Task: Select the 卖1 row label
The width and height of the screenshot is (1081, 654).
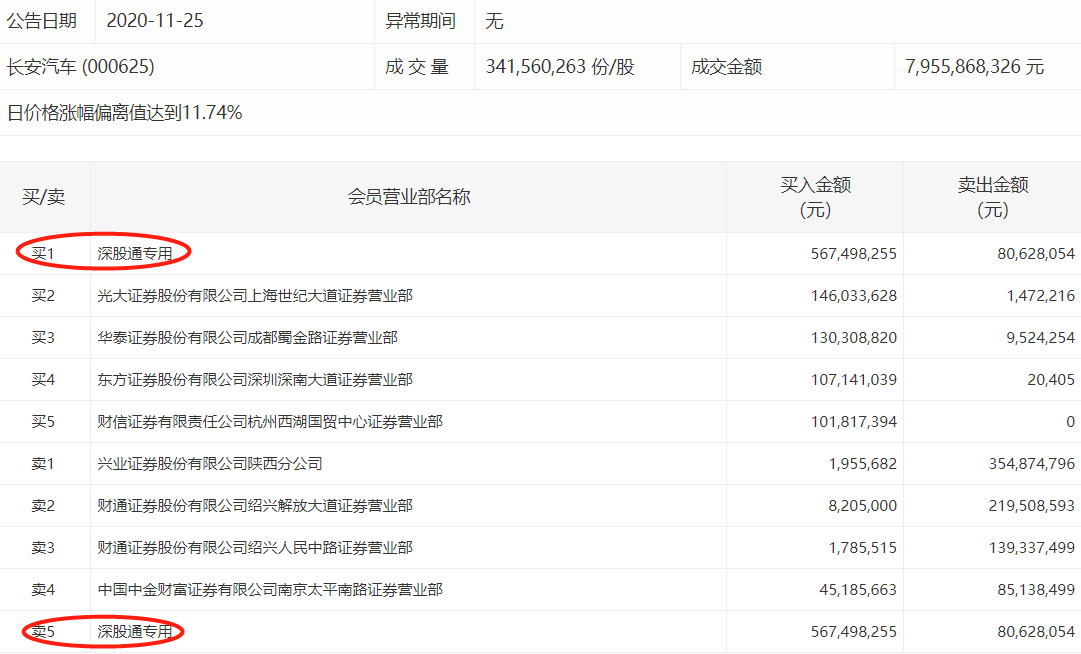Action: click(x=43, y=464)
